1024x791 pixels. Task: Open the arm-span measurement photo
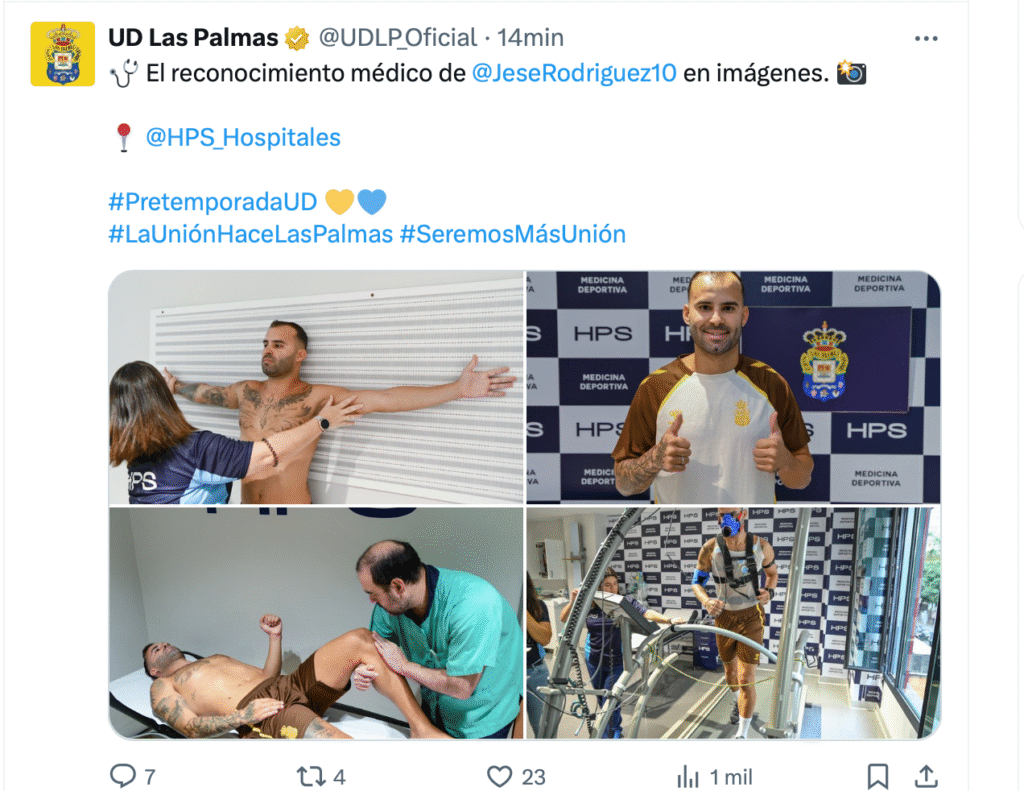pyautogui.click(x=316, y=387)
